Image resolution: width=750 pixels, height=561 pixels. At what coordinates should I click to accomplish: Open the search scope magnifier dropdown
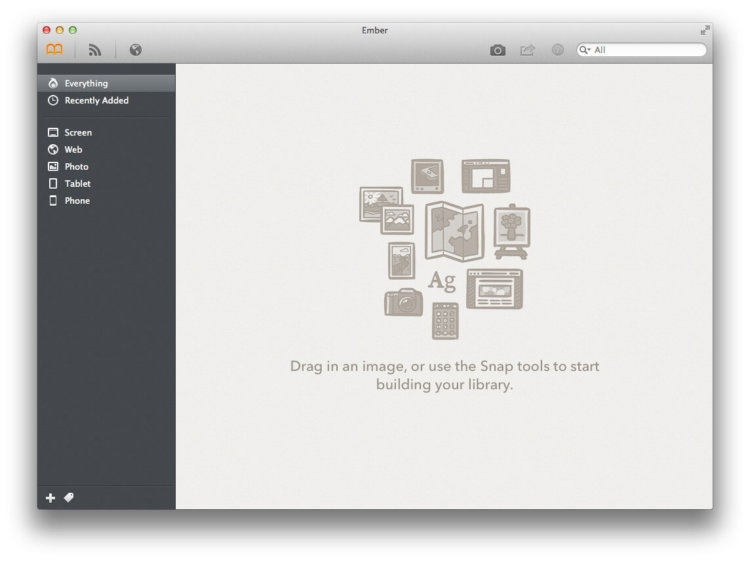coord(585,50)
